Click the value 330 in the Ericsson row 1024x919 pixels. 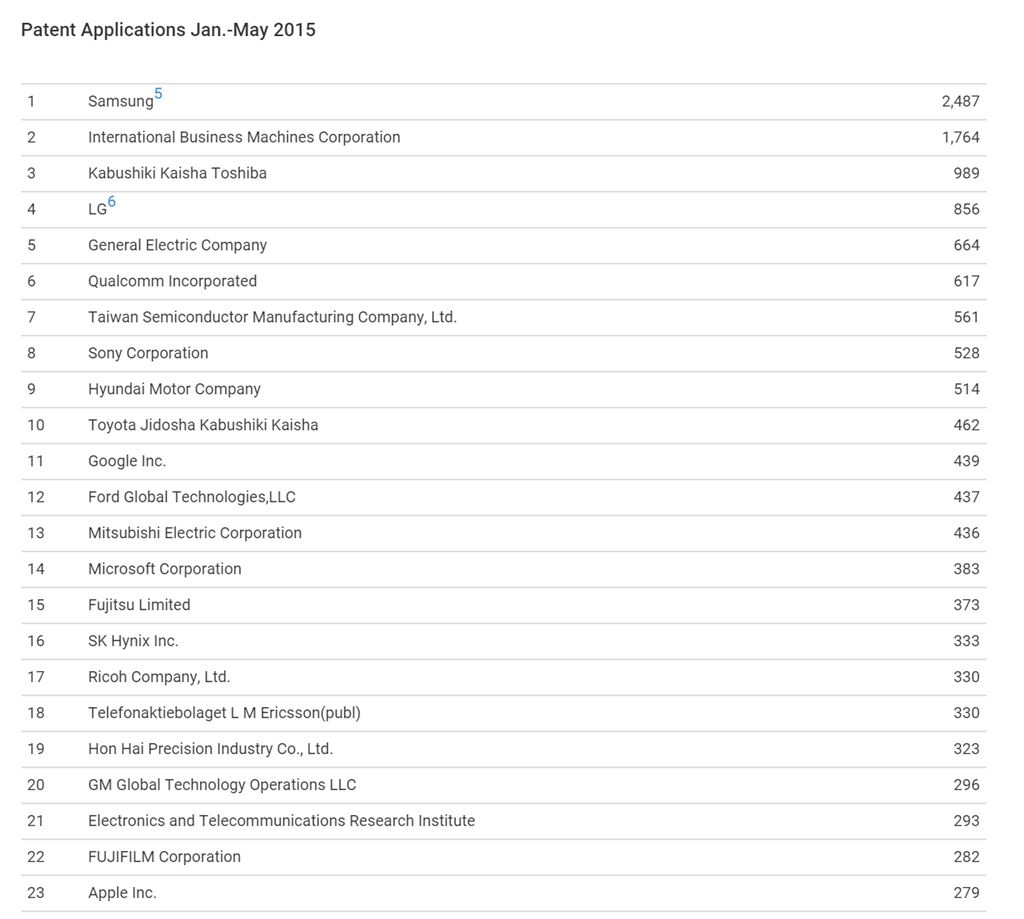[x=967, y=713]
